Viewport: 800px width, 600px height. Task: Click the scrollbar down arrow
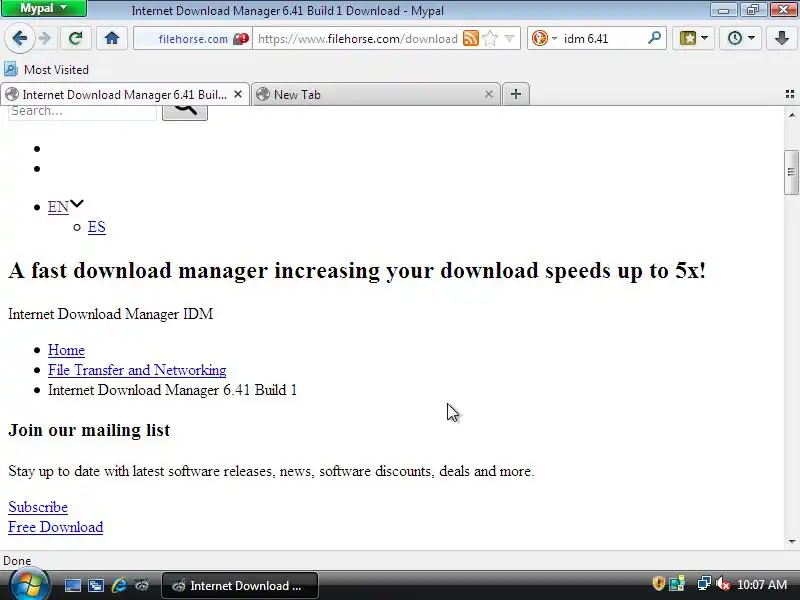tap(791, 542)
